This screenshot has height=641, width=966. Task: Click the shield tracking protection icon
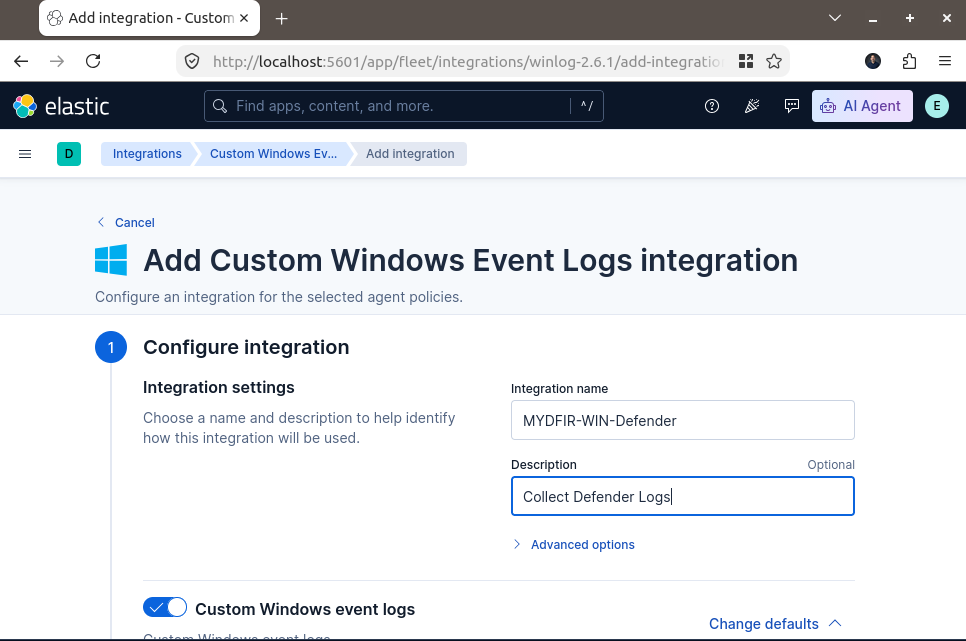click(x=192, y=61)
